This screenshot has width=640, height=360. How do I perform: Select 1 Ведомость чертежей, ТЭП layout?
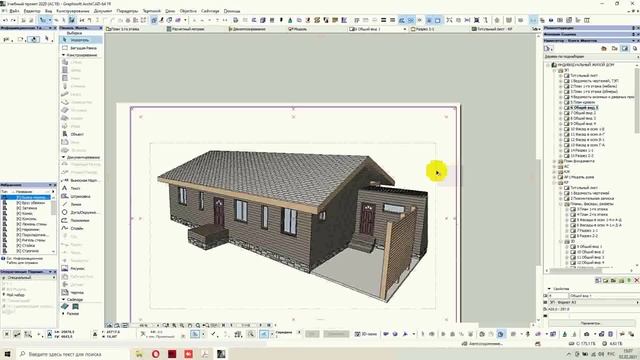coord(594,81)
